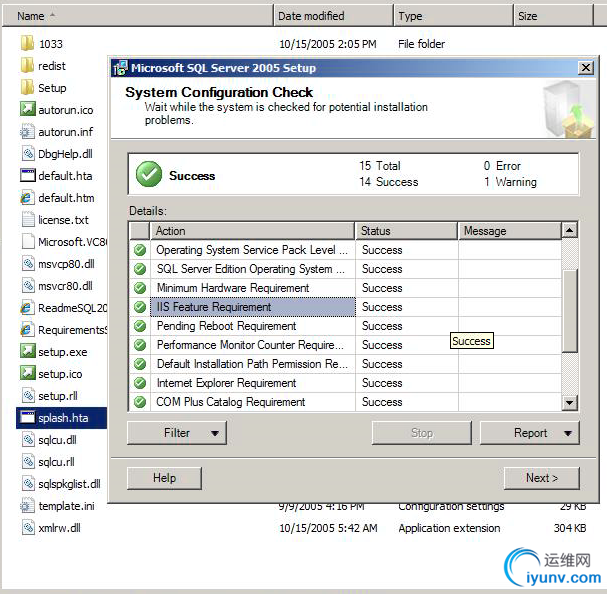Click the SQL Server Setup title bar icon
Screen dimensions: 607x594
pyautogui.click(x=120, y=68)
